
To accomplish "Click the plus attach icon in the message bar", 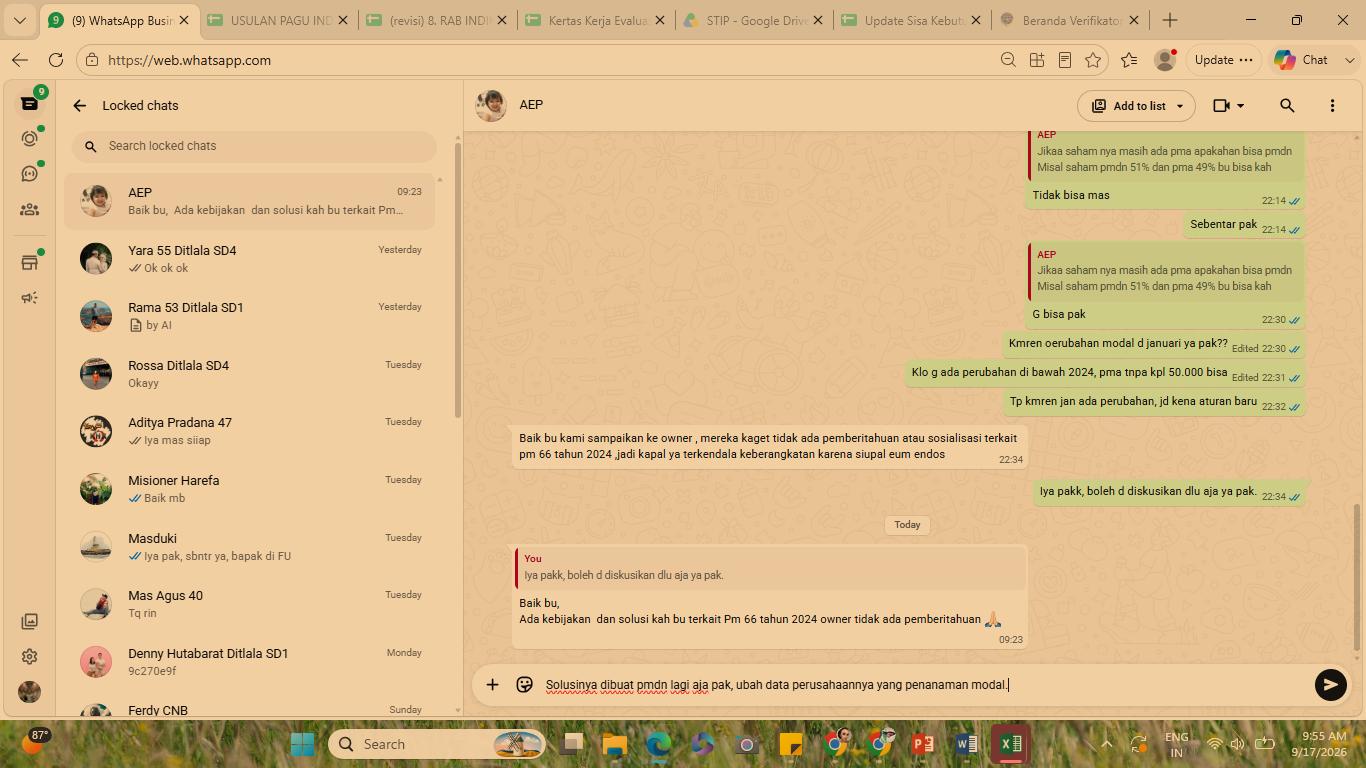I will click(x=492, y=685).
